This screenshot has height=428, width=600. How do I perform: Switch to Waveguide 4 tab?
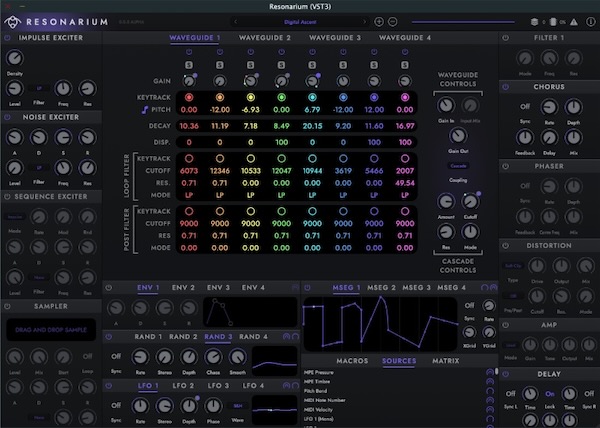coord(405,37)
